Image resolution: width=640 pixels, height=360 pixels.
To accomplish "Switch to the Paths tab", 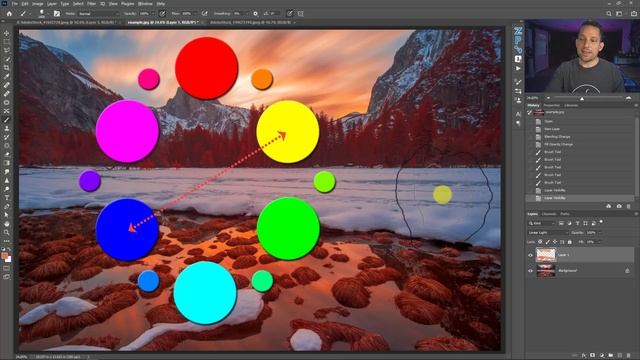I will [x=565, y=214].
